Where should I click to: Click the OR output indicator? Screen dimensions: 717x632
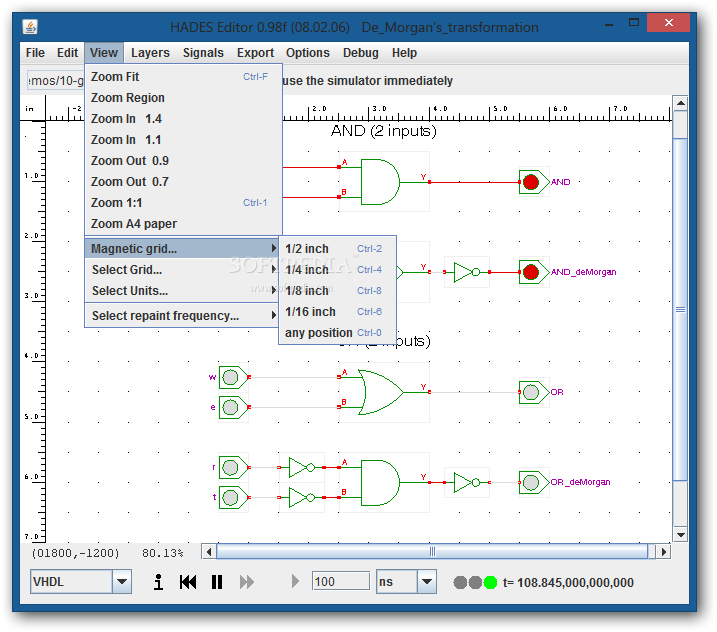click(530, 392)
